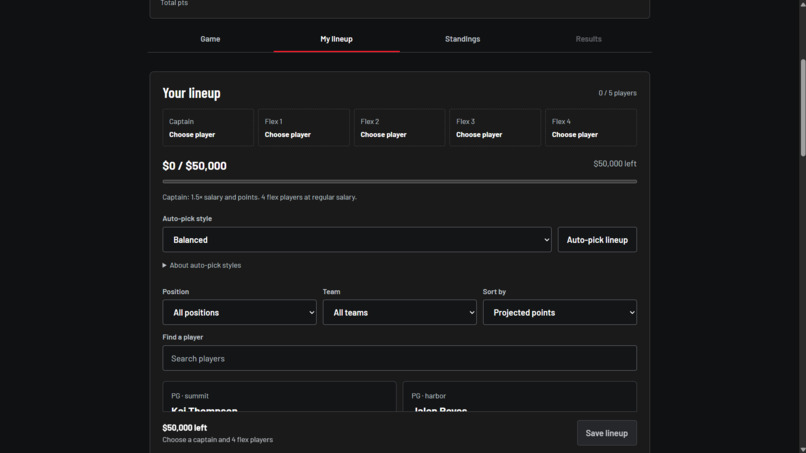The height and width of the screenshot is (453, 806).
Task: Click the Auto-pick lineup button
Action: tap(597, 240)
